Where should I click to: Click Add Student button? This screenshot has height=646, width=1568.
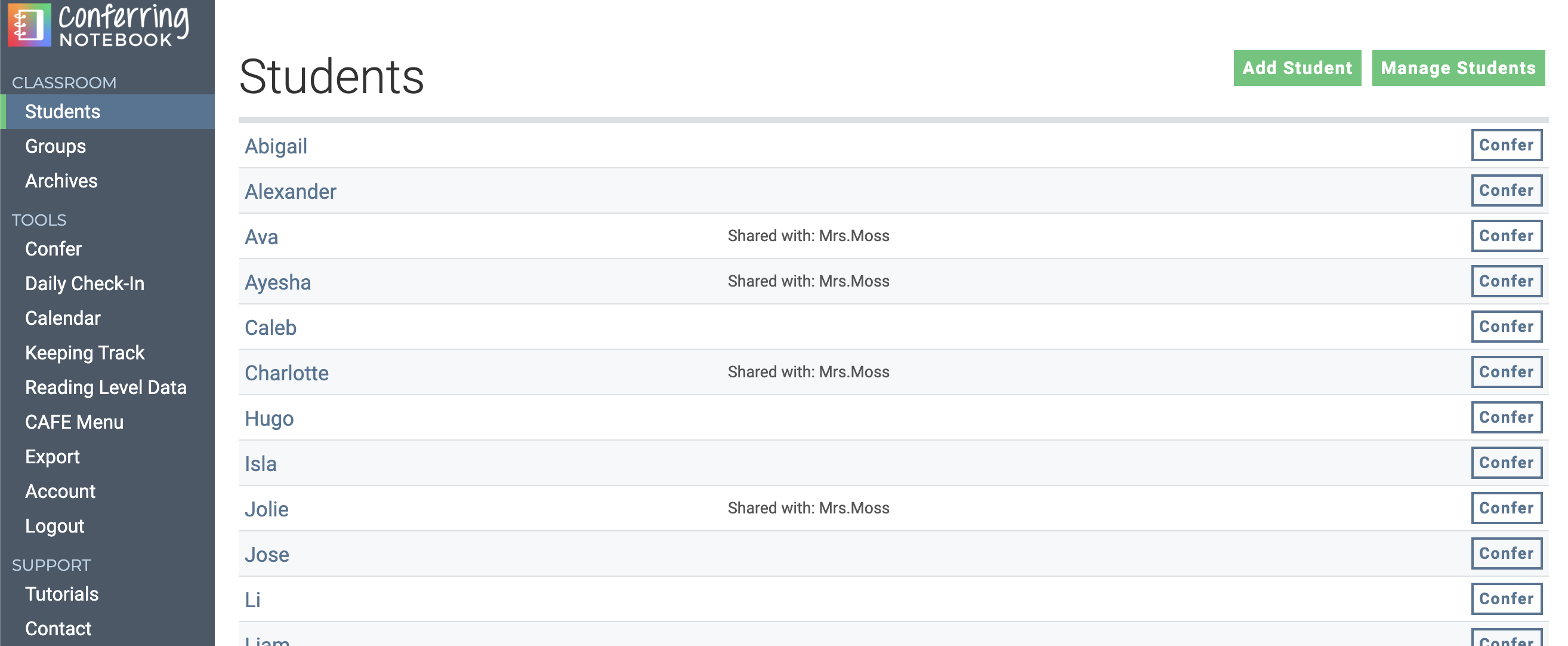(1297, 67)
